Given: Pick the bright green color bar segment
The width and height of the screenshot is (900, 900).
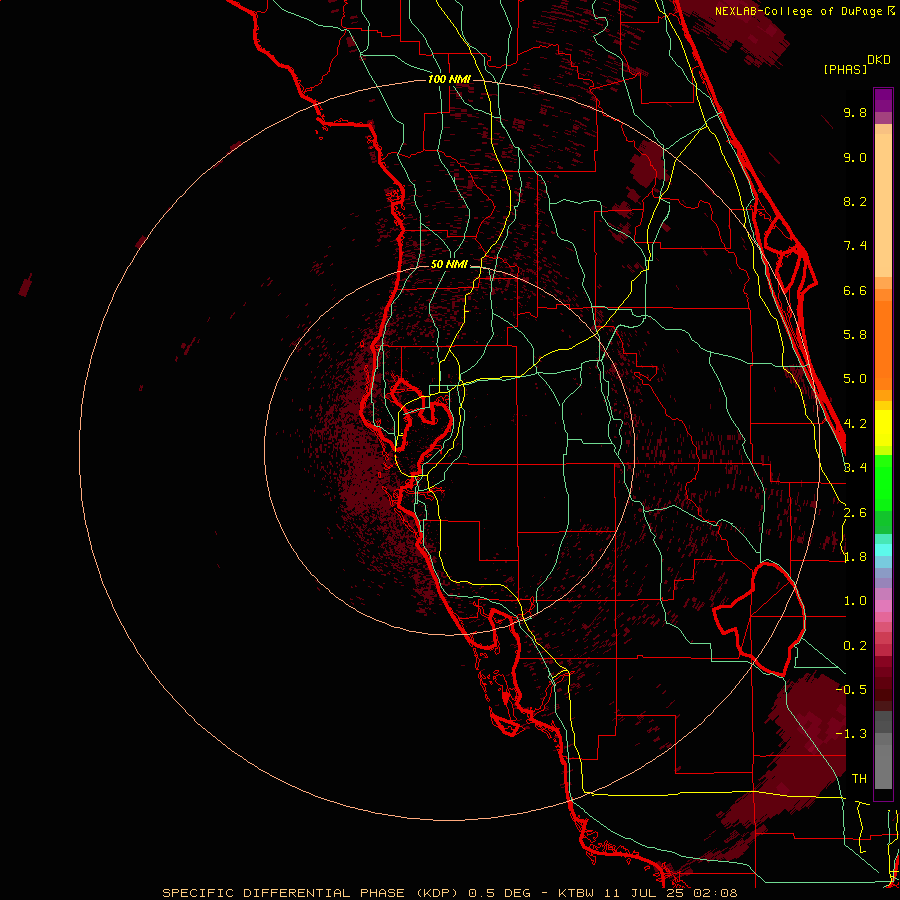Looking at the screenshot, I should pos(883,482).
